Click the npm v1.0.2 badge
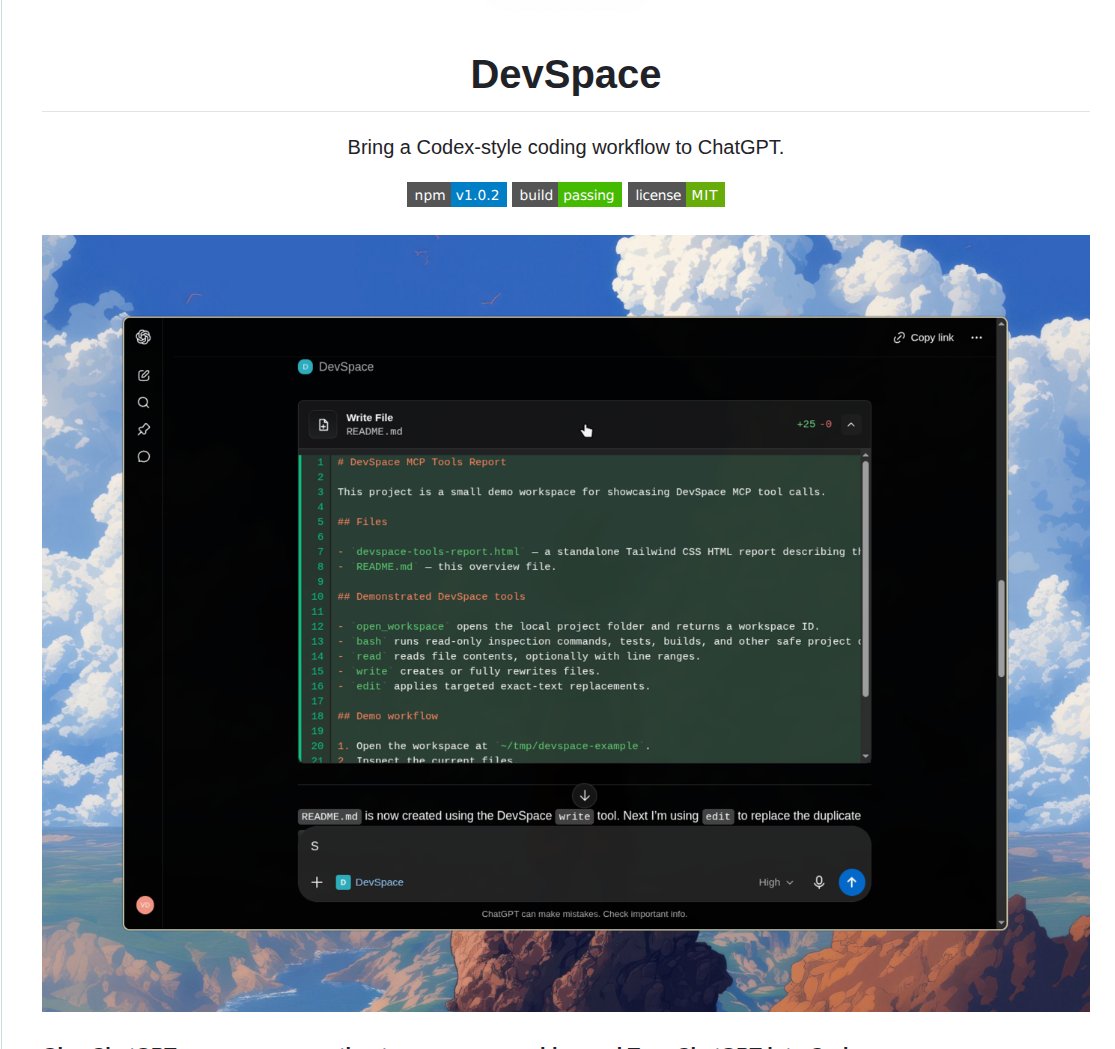This screenshot has width=1115, height=1049. click(x=457, y=195)
